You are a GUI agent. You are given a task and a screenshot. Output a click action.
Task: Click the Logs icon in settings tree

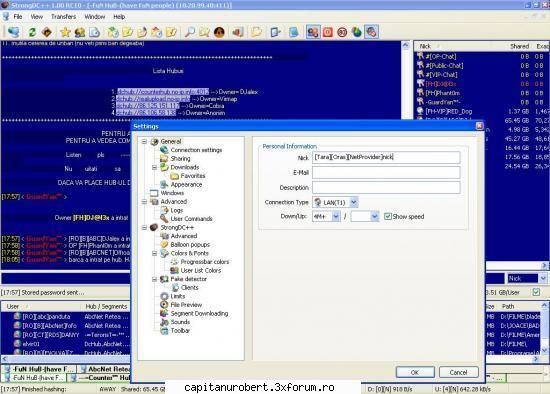click(x=164, y=210)
